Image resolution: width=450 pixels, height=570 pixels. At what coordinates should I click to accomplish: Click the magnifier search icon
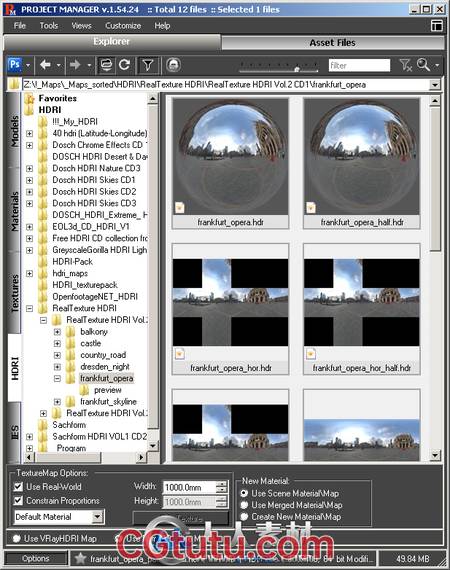[x=423, y=65]
